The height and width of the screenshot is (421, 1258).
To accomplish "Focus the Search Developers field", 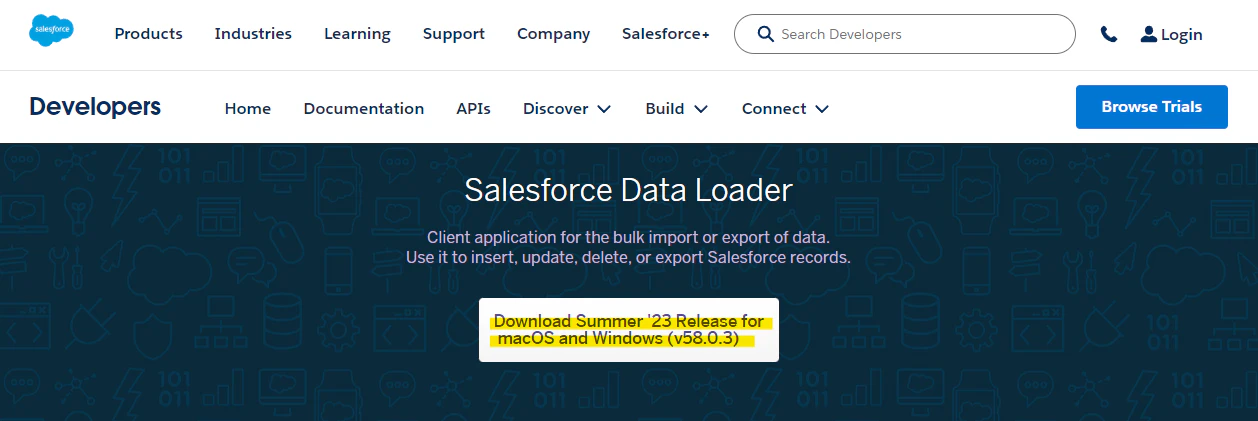I will click(905, 34).
